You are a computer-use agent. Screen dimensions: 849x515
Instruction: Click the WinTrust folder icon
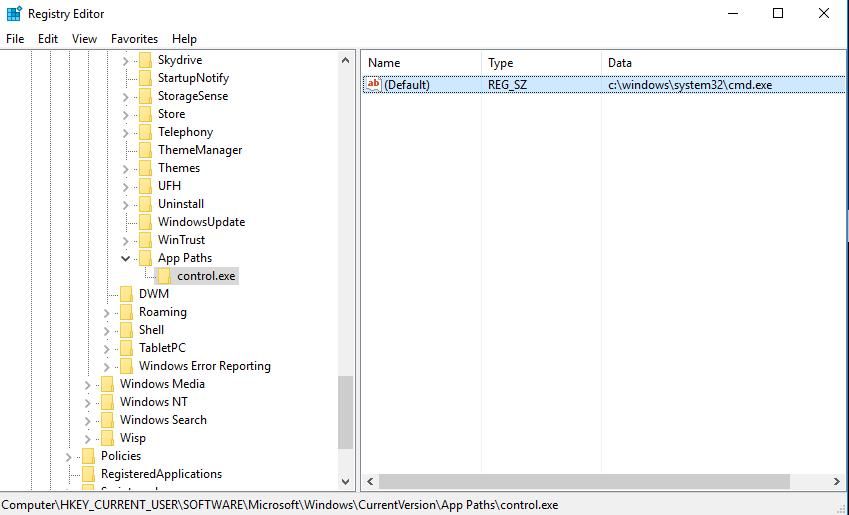pos(145,240)
